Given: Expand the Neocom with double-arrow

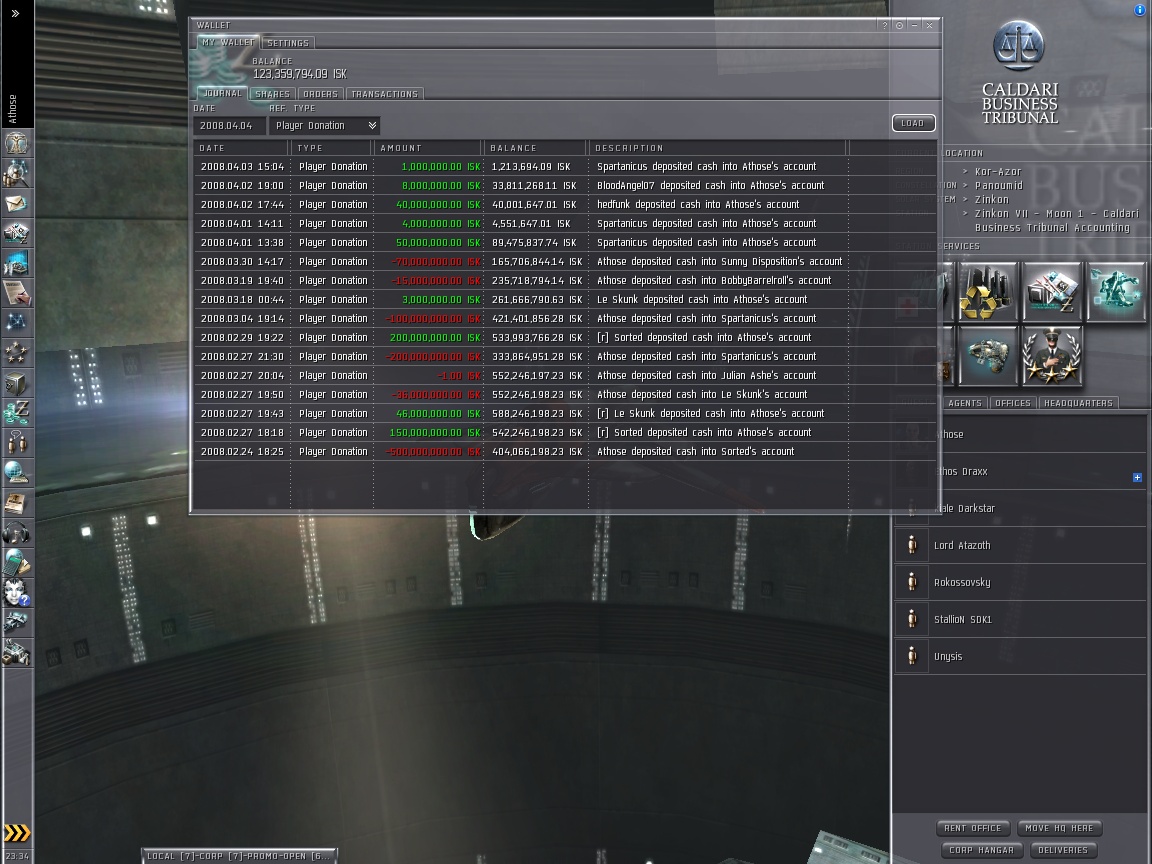Looking at the screenshot, I should point(15,13).
